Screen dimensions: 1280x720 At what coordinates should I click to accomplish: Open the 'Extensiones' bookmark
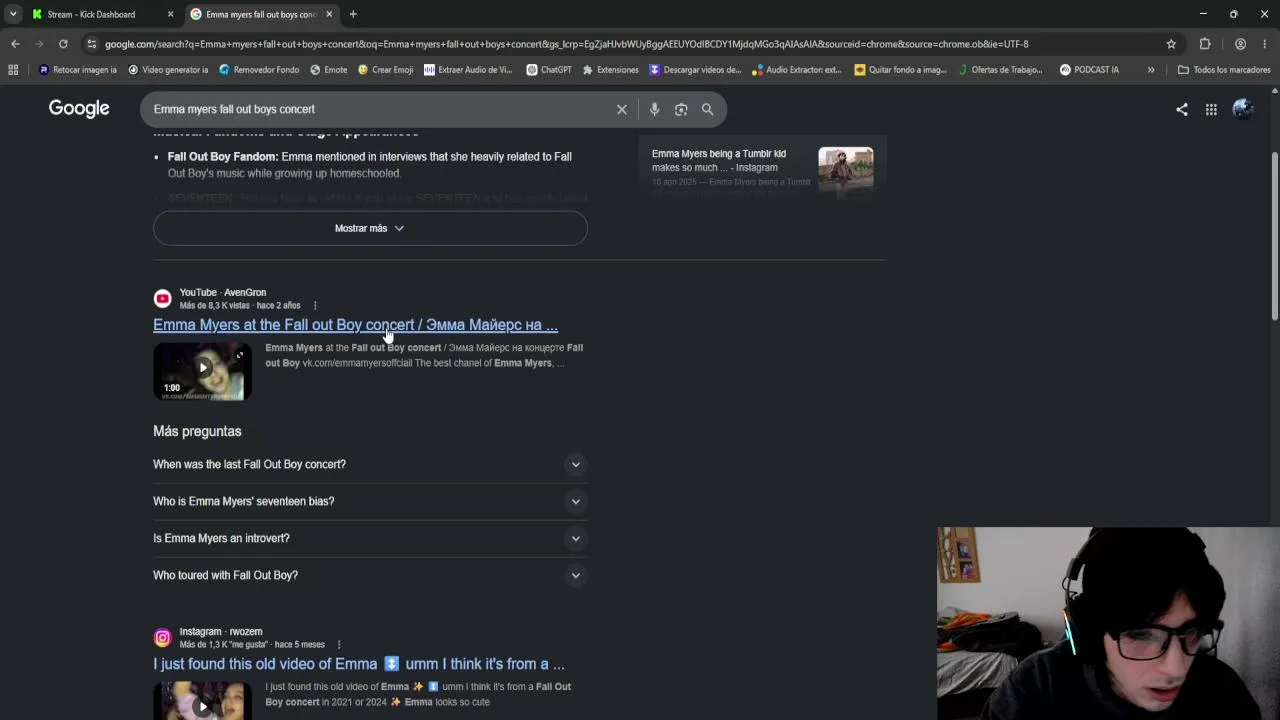click(x=610, y=70)
